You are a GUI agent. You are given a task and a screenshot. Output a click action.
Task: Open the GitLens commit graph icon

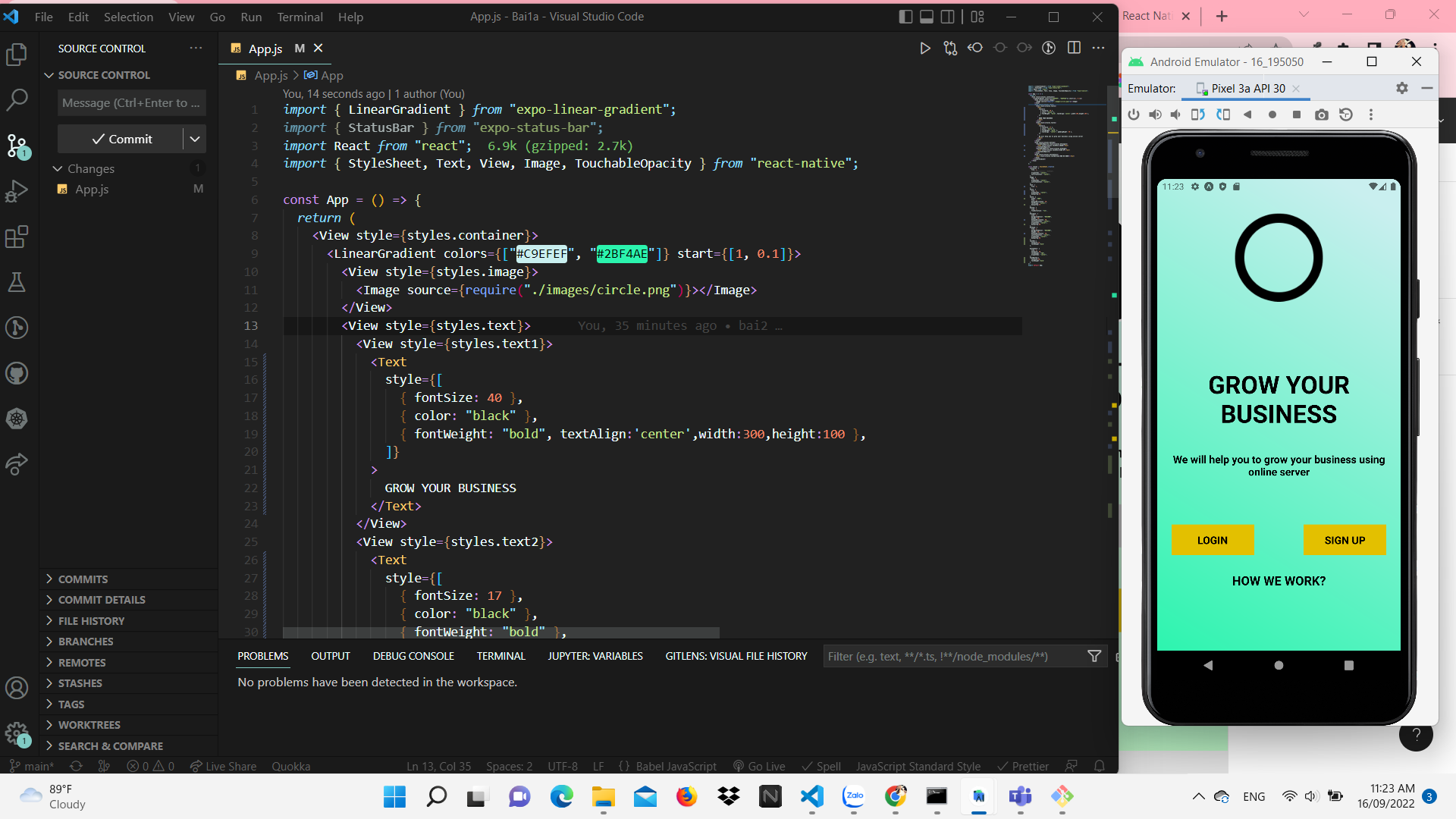coord(1050,47)
